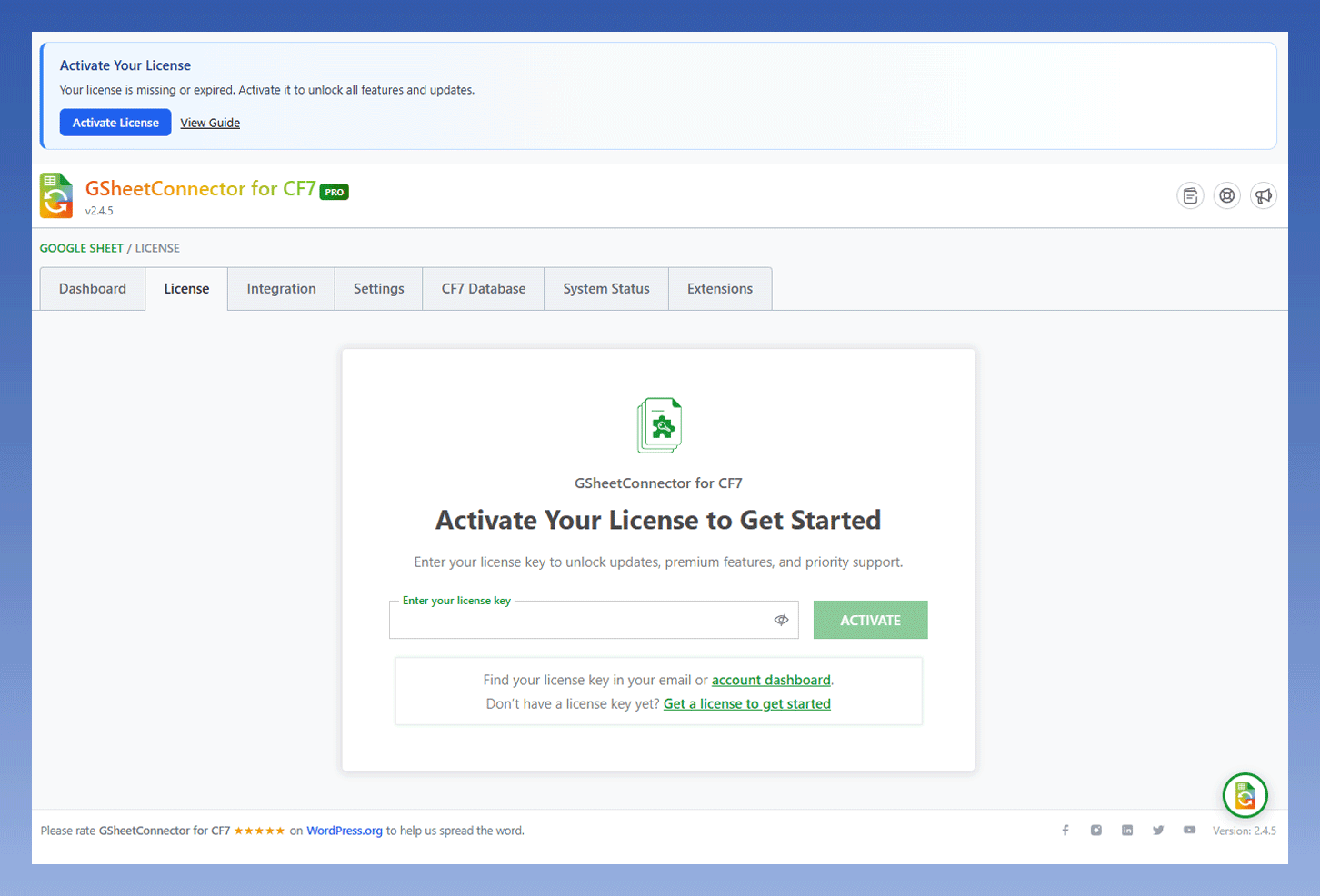Open the Extensions tab
This screenshot has width=1320, height=896.
tap(720, 289)
